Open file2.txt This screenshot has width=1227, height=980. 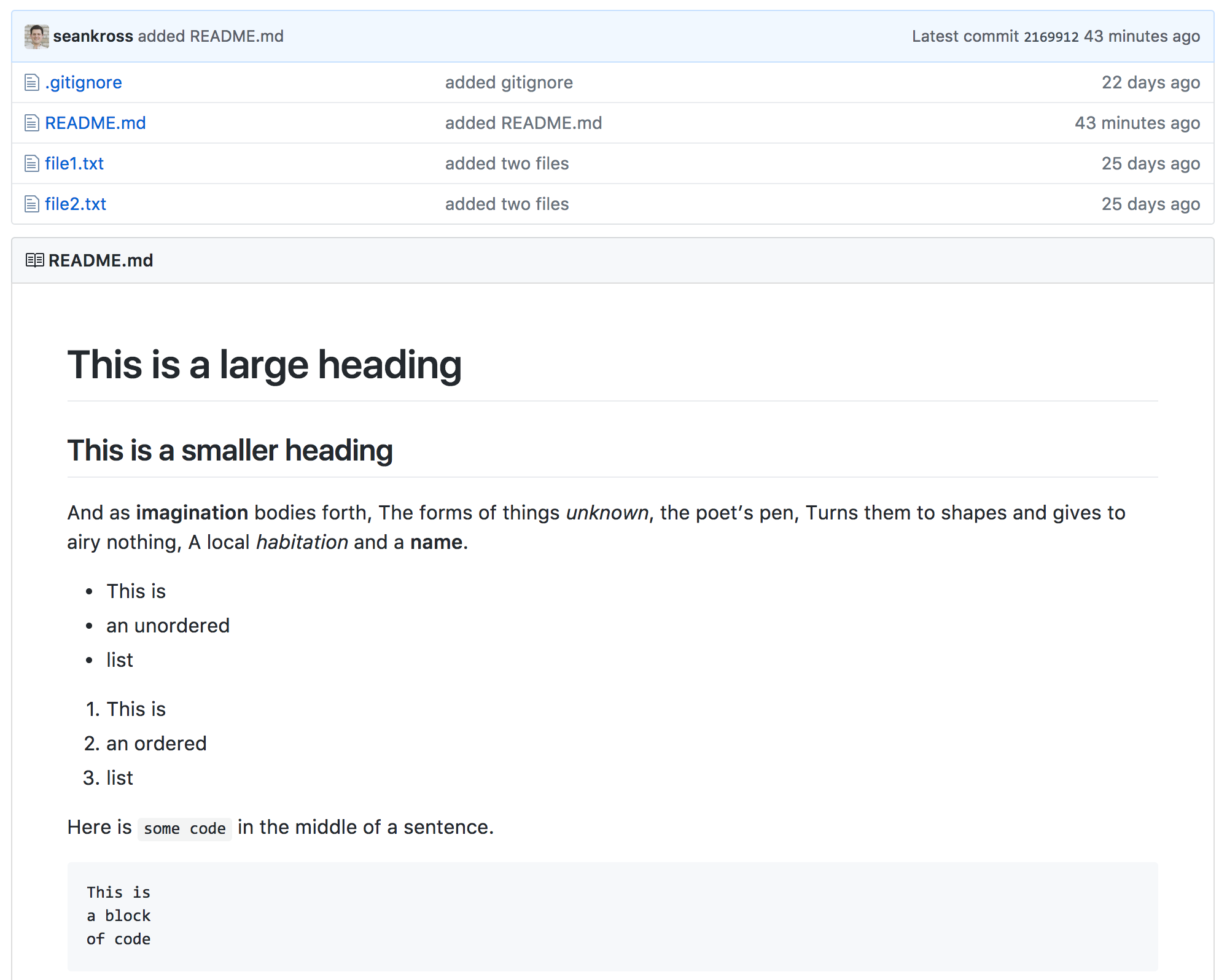click(76, 204)
